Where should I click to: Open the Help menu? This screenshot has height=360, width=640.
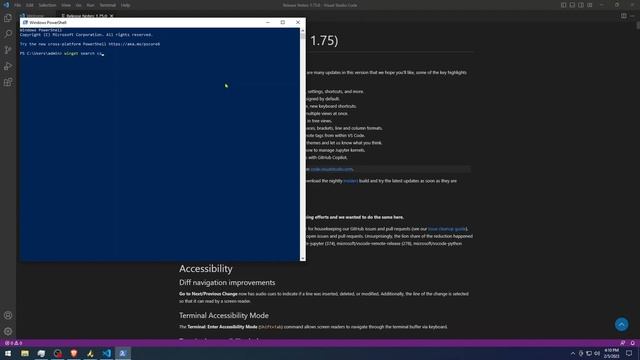pyautogui.click(x=126, y=5)
